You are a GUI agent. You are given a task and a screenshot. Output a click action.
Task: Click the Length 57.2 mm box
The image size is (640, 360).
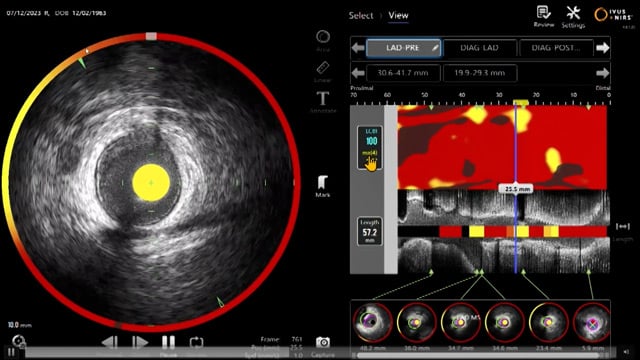click(x=370, y=231)
